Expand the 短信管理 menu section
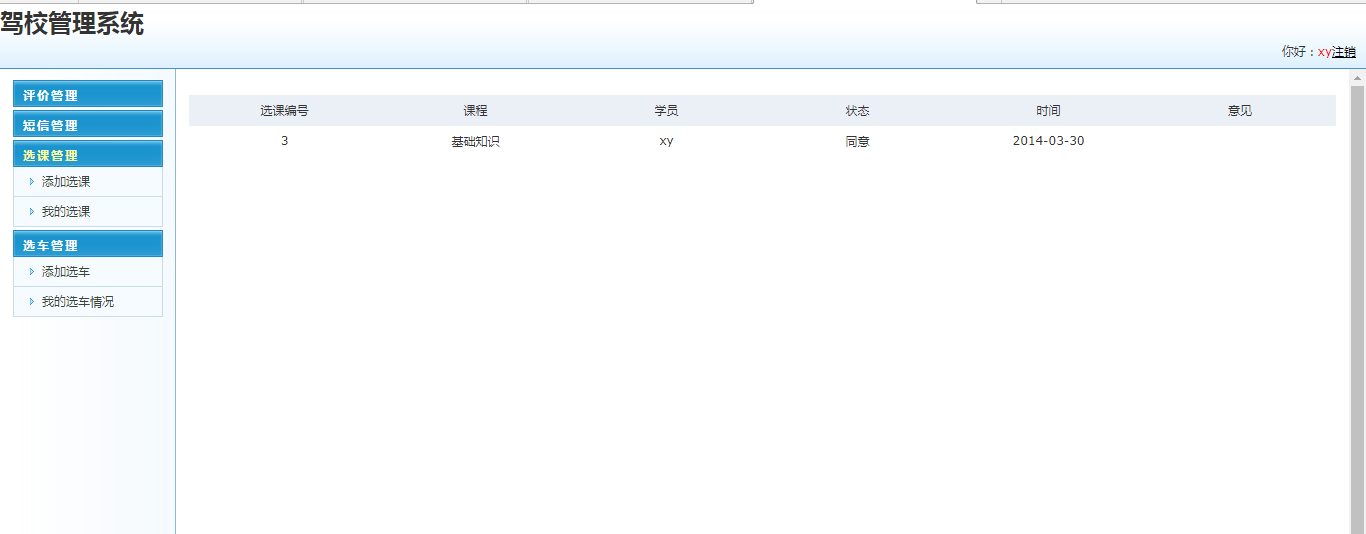This screenshot has width=1366, height=534. click(88, 124)
